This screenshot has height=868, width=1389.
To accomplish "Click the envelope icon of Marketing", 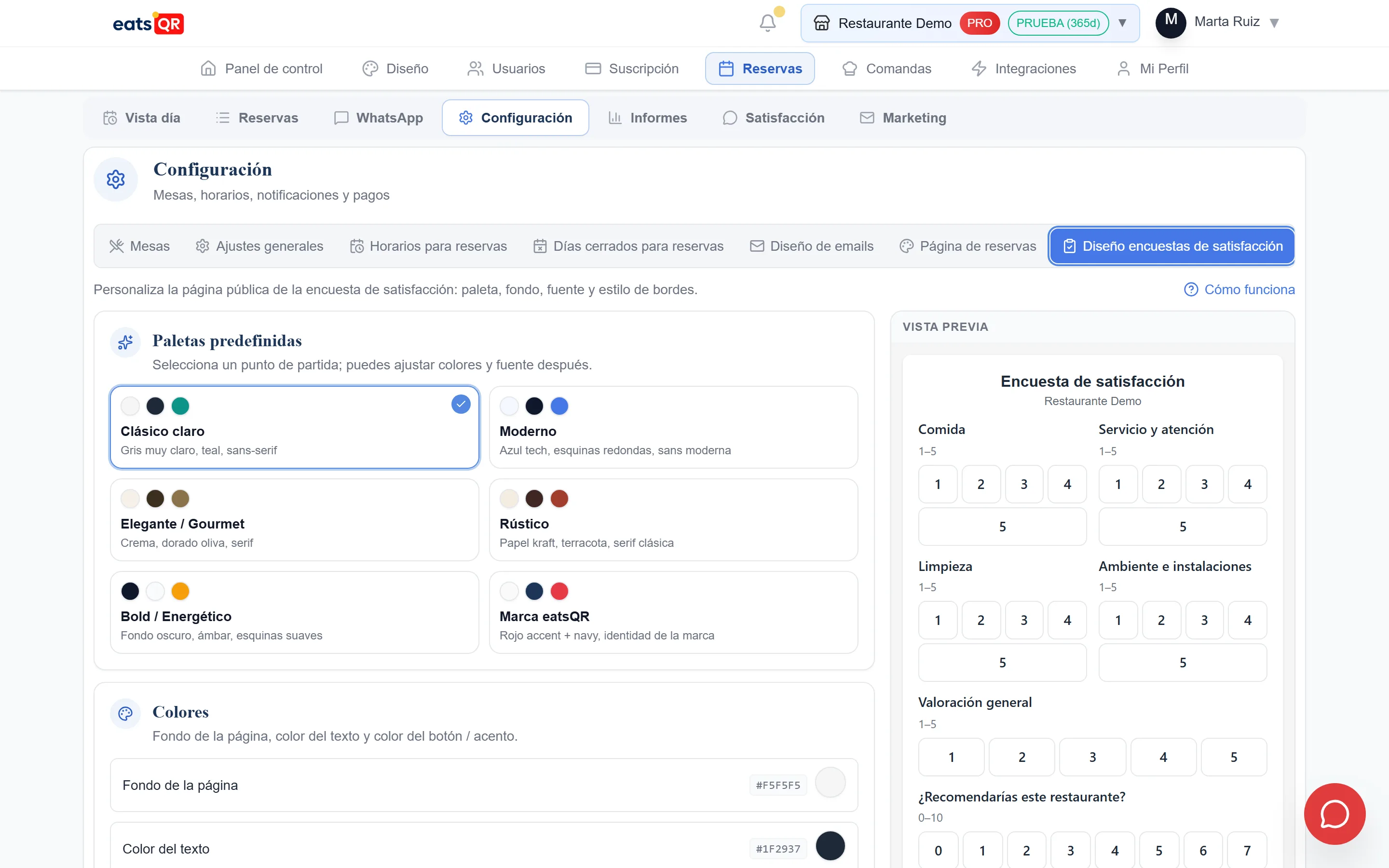I will [867, 118].
